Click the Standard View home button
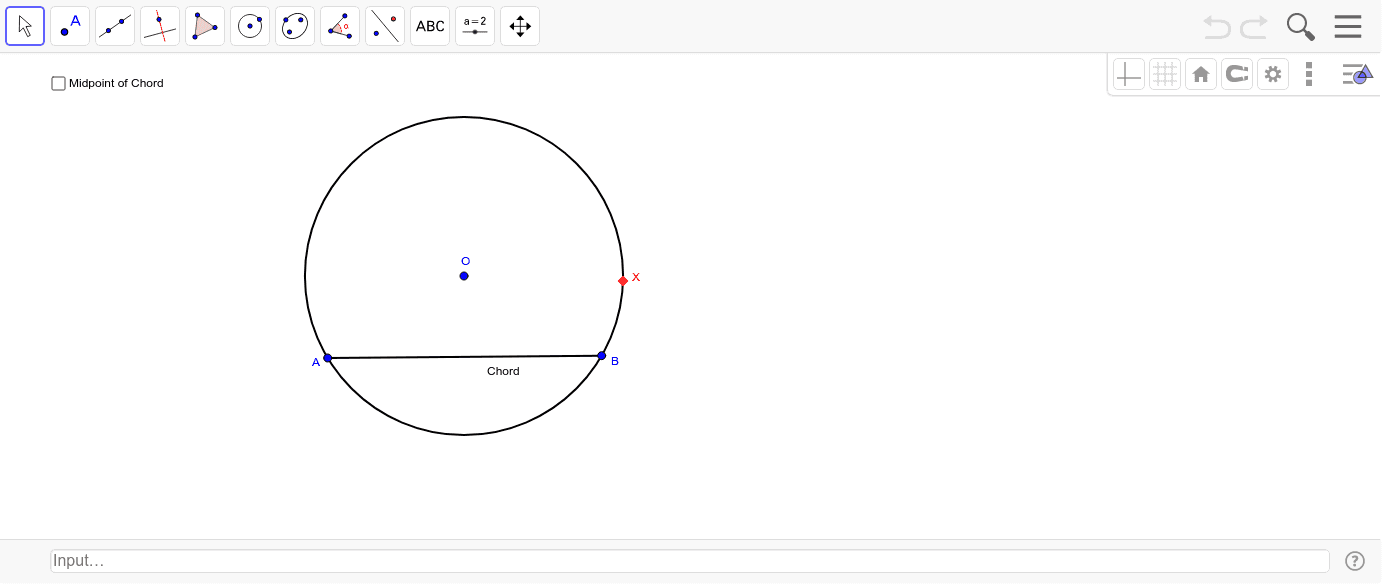The image size is (1382, 584). [x=1201, y=74]
